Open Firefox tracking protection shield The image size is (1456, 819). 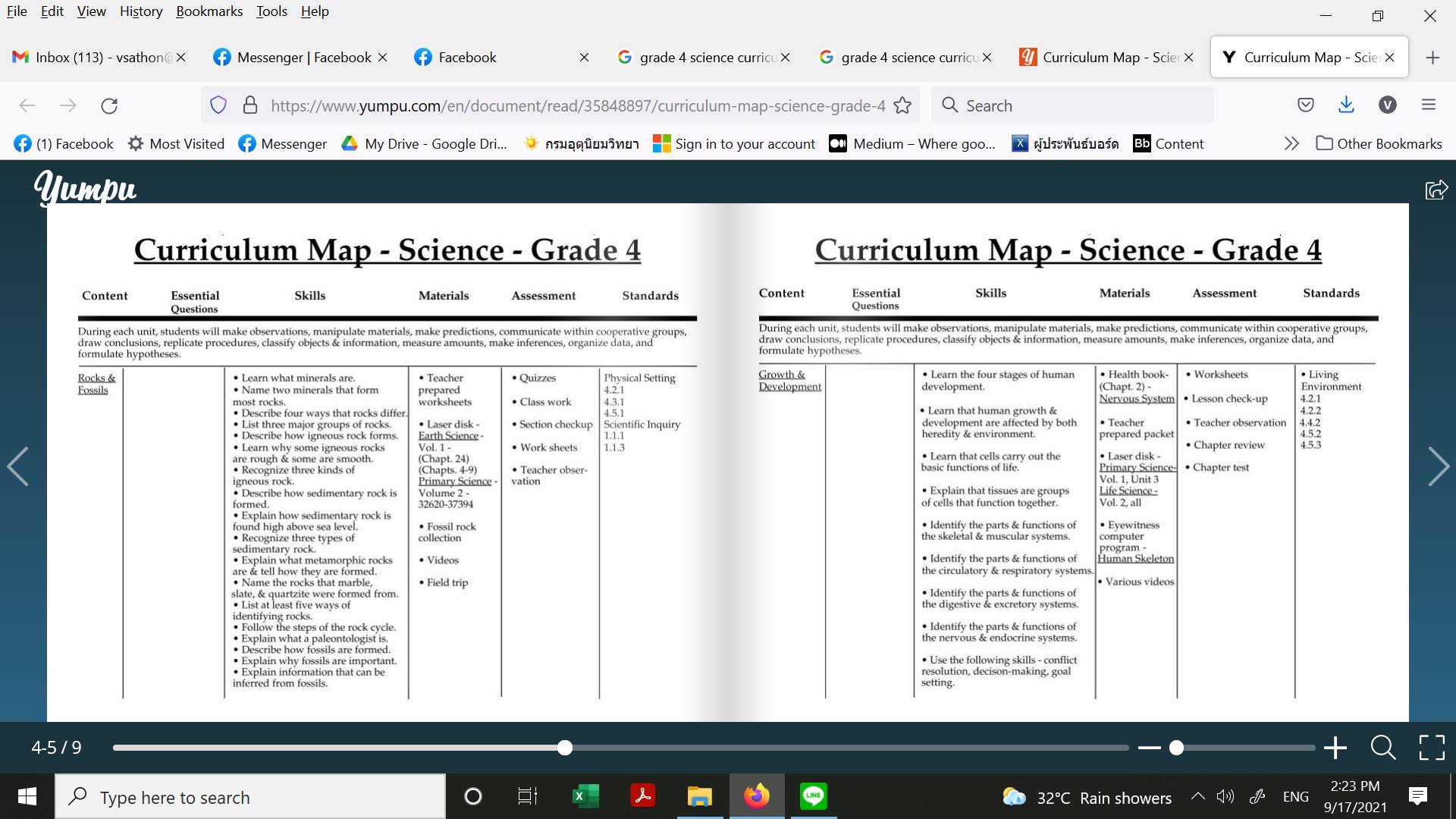(x=218, y=105)
